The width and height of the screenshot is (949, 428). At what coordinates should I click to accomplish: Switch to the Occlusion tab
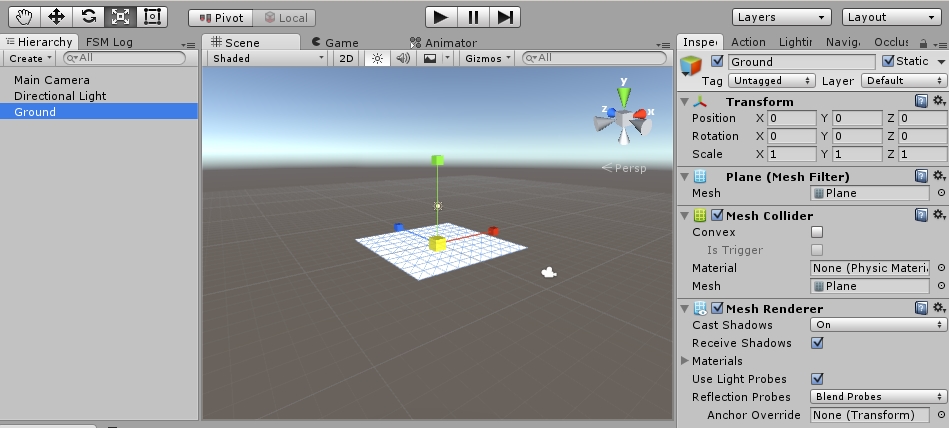[x=891, y=42]
